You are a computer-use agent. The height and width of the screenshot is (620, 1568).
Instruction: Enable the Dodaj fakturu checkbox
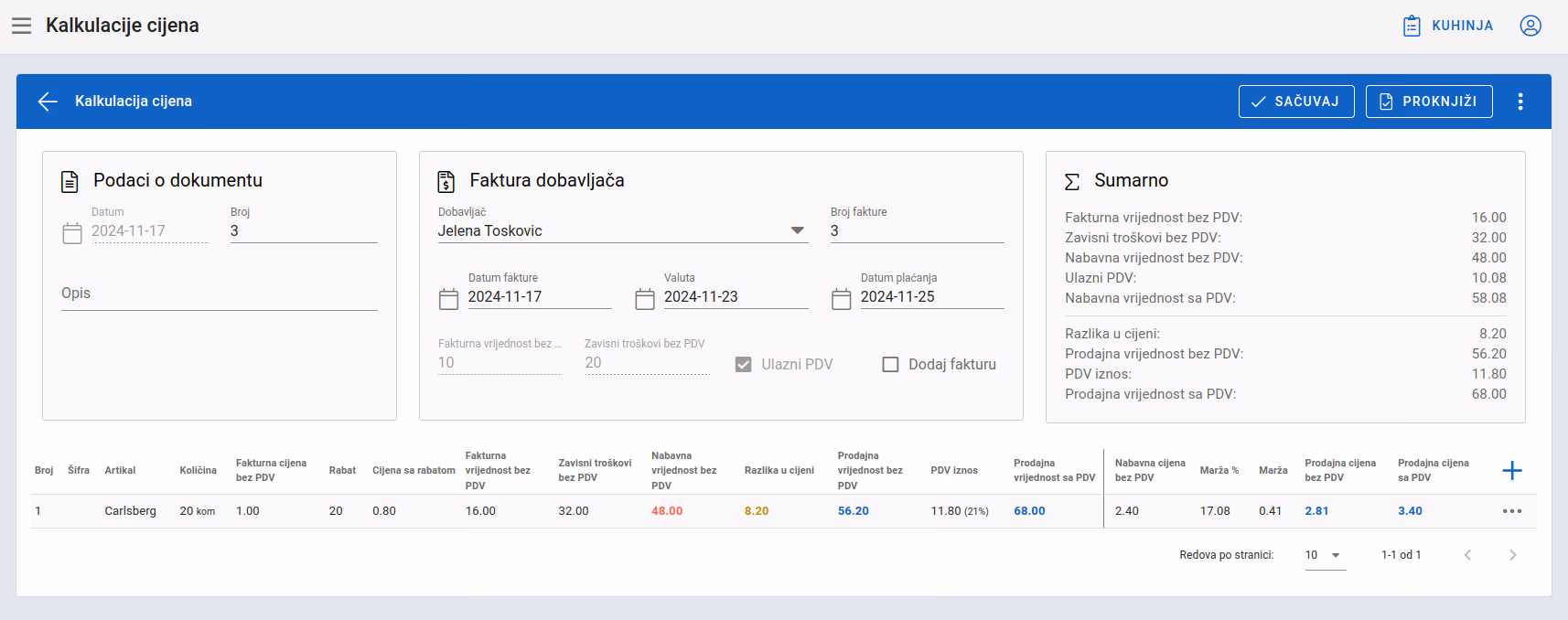tap(890, 364)
